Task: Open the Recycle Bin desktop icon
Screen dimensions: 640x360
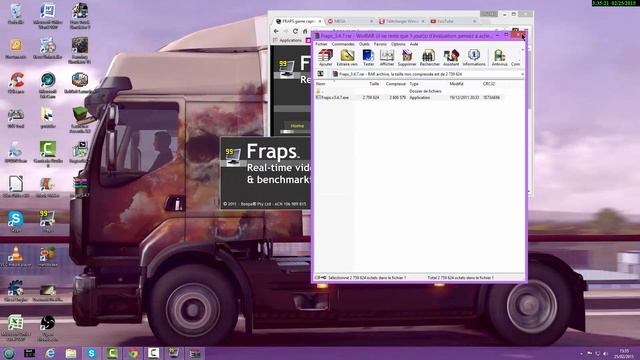Action: [x=16, y=13]
